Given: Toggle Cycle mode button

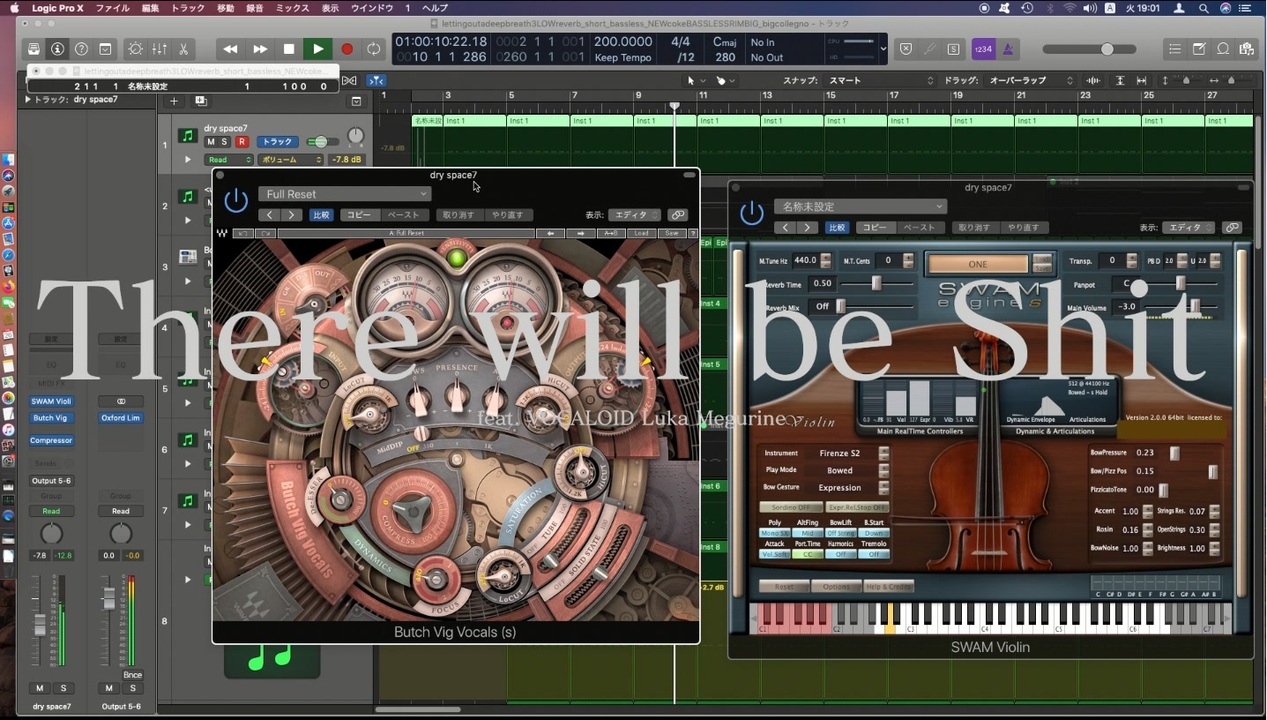Looking at the screenshot, I should point(374,49).
